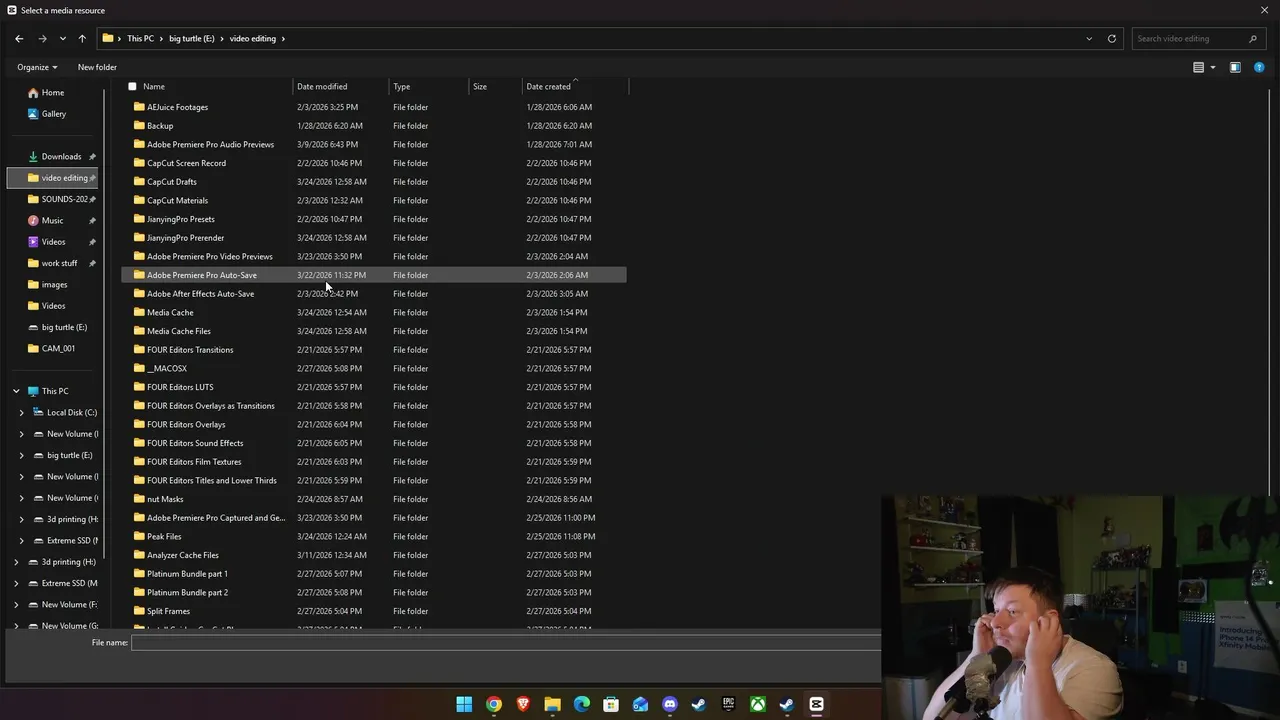The image size is (1280, 720).
Task: Tick the select-all checkbox beside Name
Action: [132, 86]
